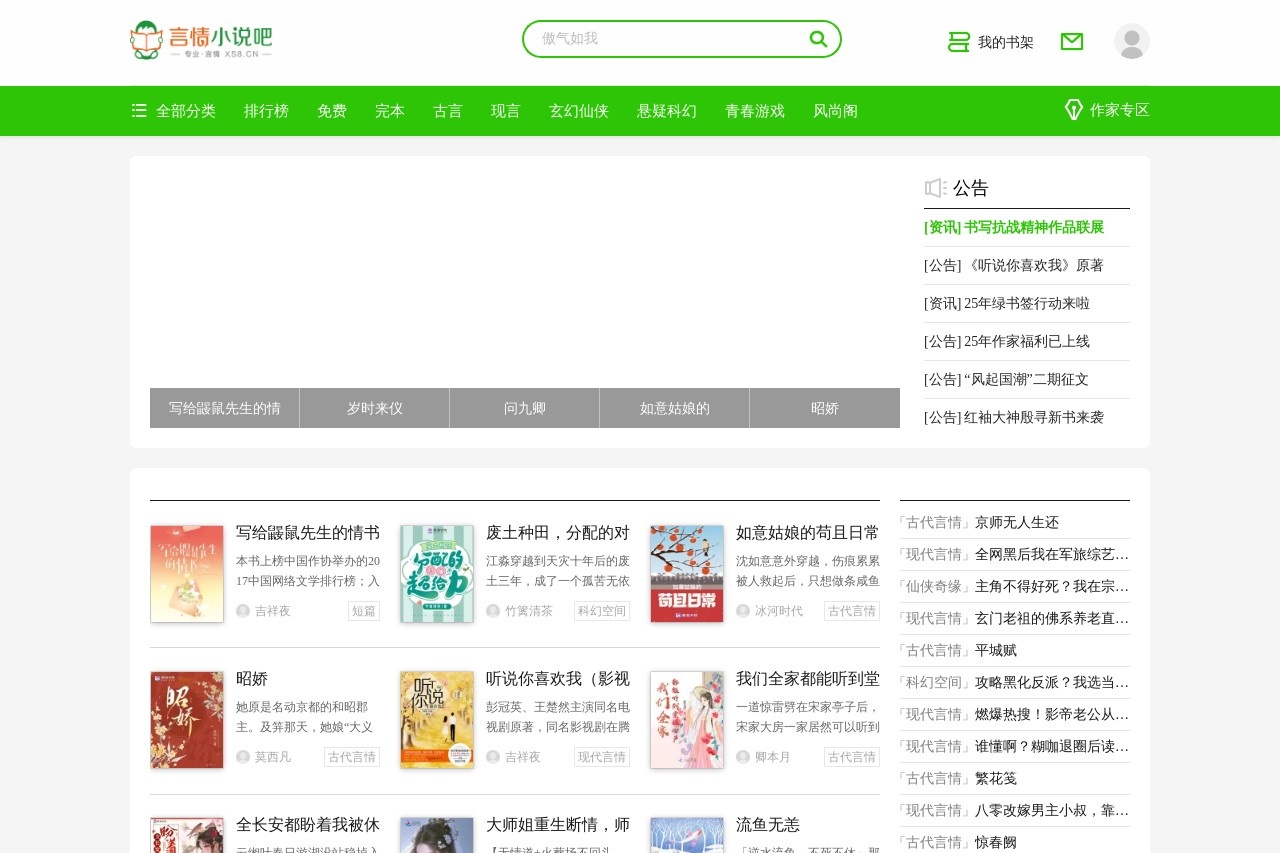The width and height of the screenshot is (1280, 853).
Task: Select banner tab 昭娇
Action: [825, 408]
